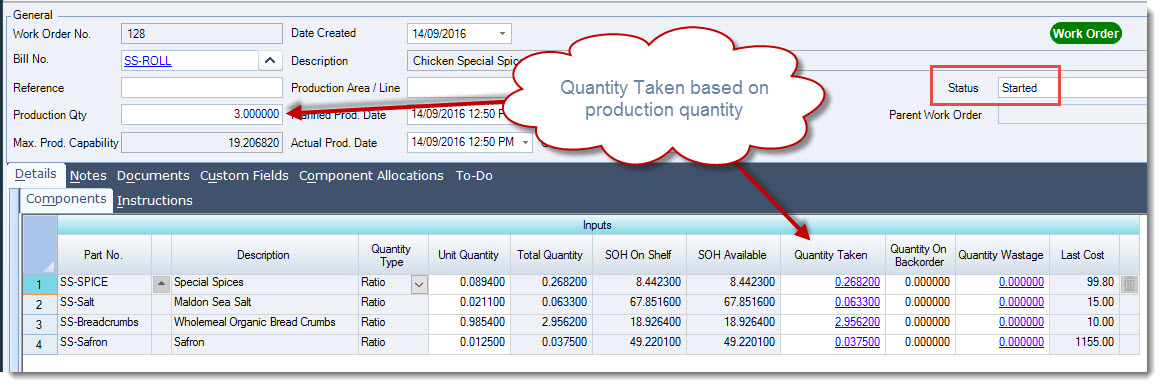
Task: Show the Instructions sub-tab
Action: click(x=155, y=200)
